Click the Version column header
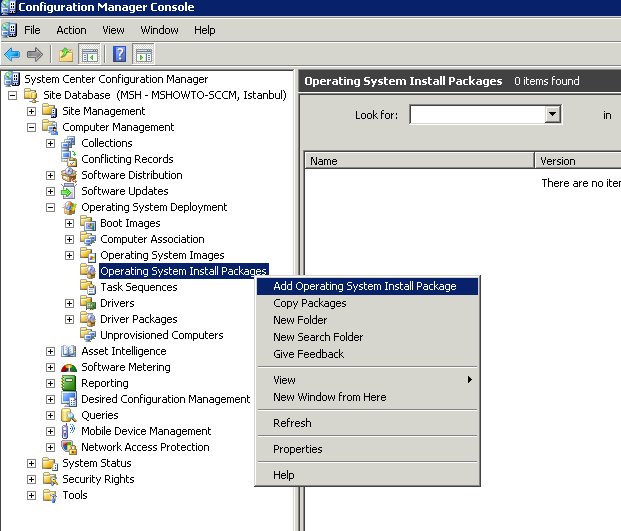 (578, 161)
